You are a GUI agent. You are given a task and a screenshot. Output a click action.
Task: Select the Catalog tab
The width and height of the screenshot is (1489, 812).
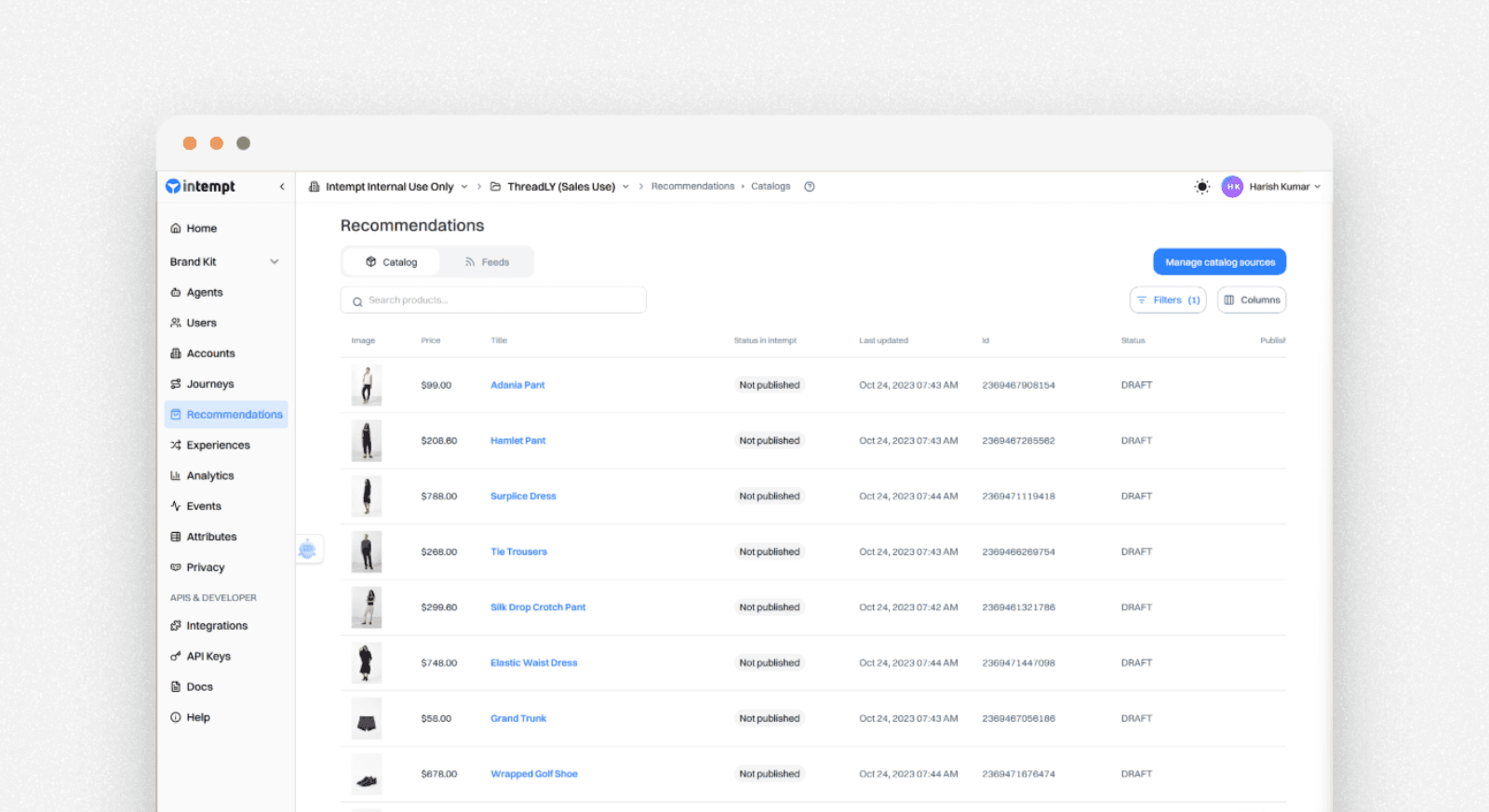(x=391, y=262)
